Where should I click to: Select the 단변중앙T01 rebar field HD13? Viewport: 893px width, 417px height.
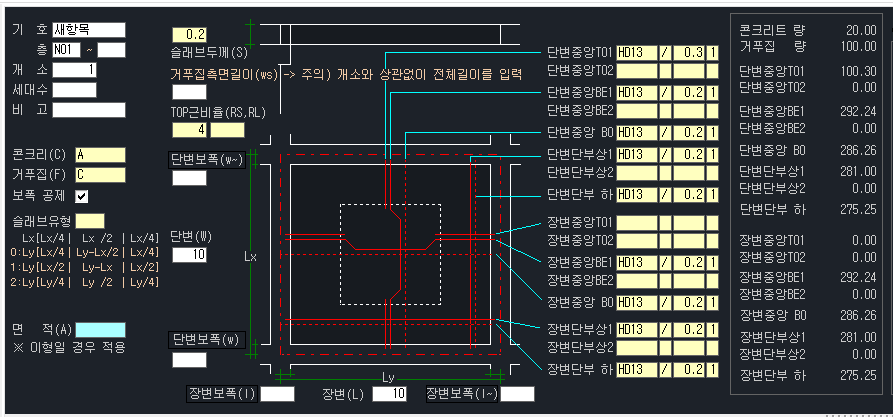tap(635, 52)
